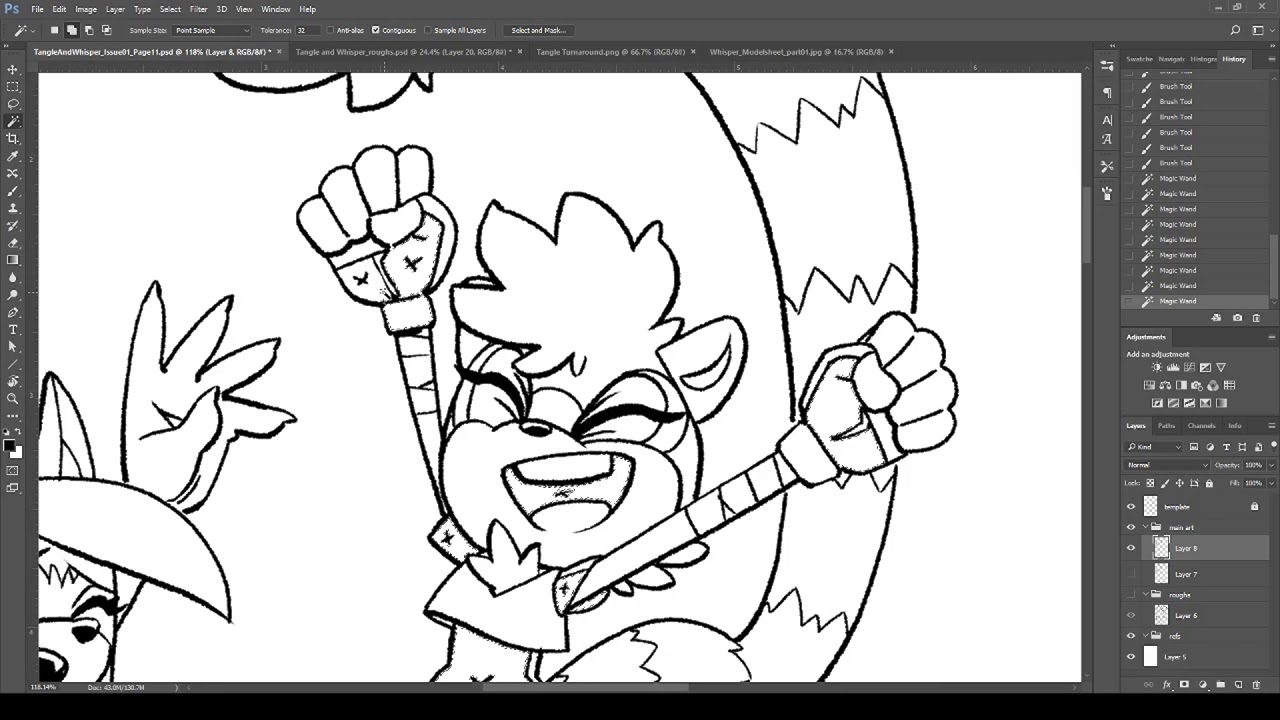Open the blend mode Normal dropdown
1280x720 pixels.
click(1167, 465)
